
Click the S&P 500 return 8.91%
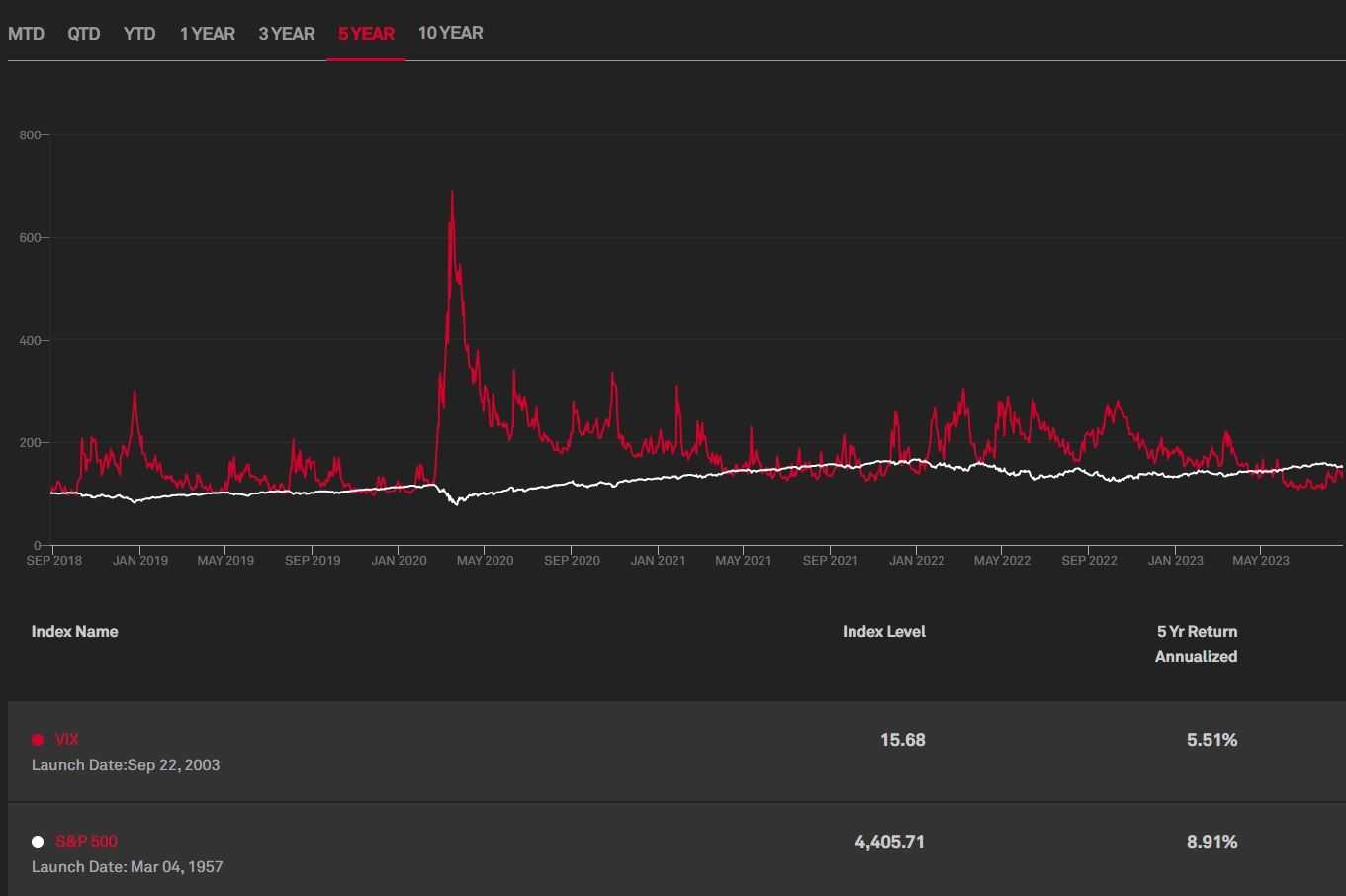tap(1211, 841)
